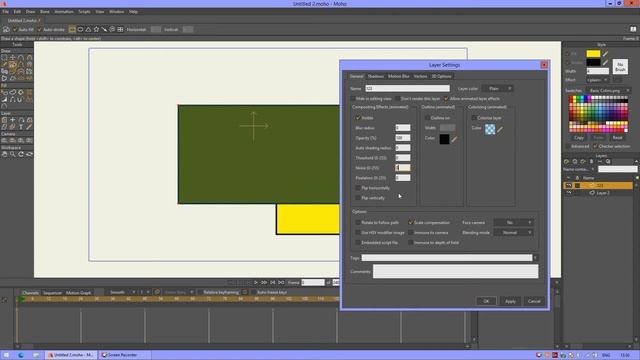This screenshot has height=360, width=640.
Task: Switch to the Motion Blur tab
Action: (398, 76)
